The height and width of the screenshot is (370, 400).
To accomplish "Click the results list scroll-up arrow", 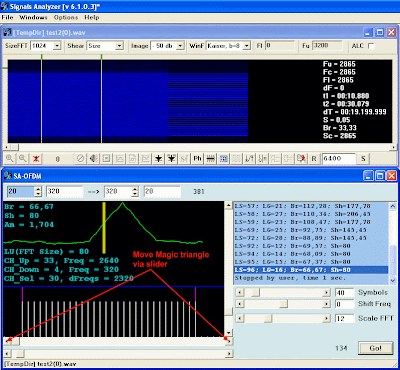I will click(393, 206).
